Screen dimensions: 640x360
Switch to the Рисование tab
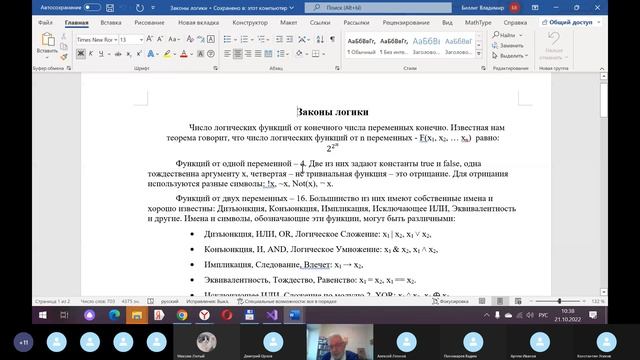(x=149, y=22)
